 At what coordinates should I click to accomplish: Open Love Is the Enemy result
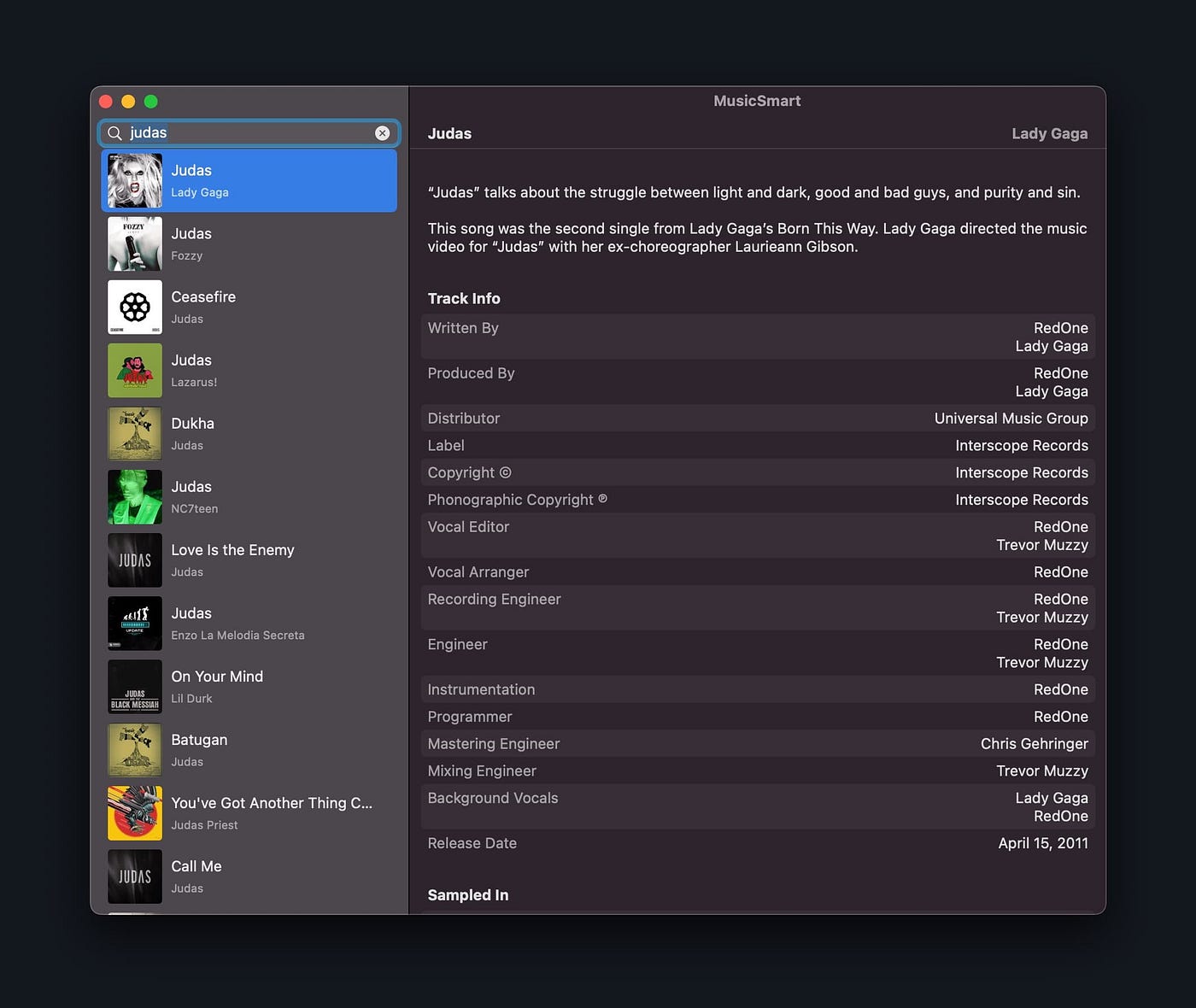[x=249, y=560]
